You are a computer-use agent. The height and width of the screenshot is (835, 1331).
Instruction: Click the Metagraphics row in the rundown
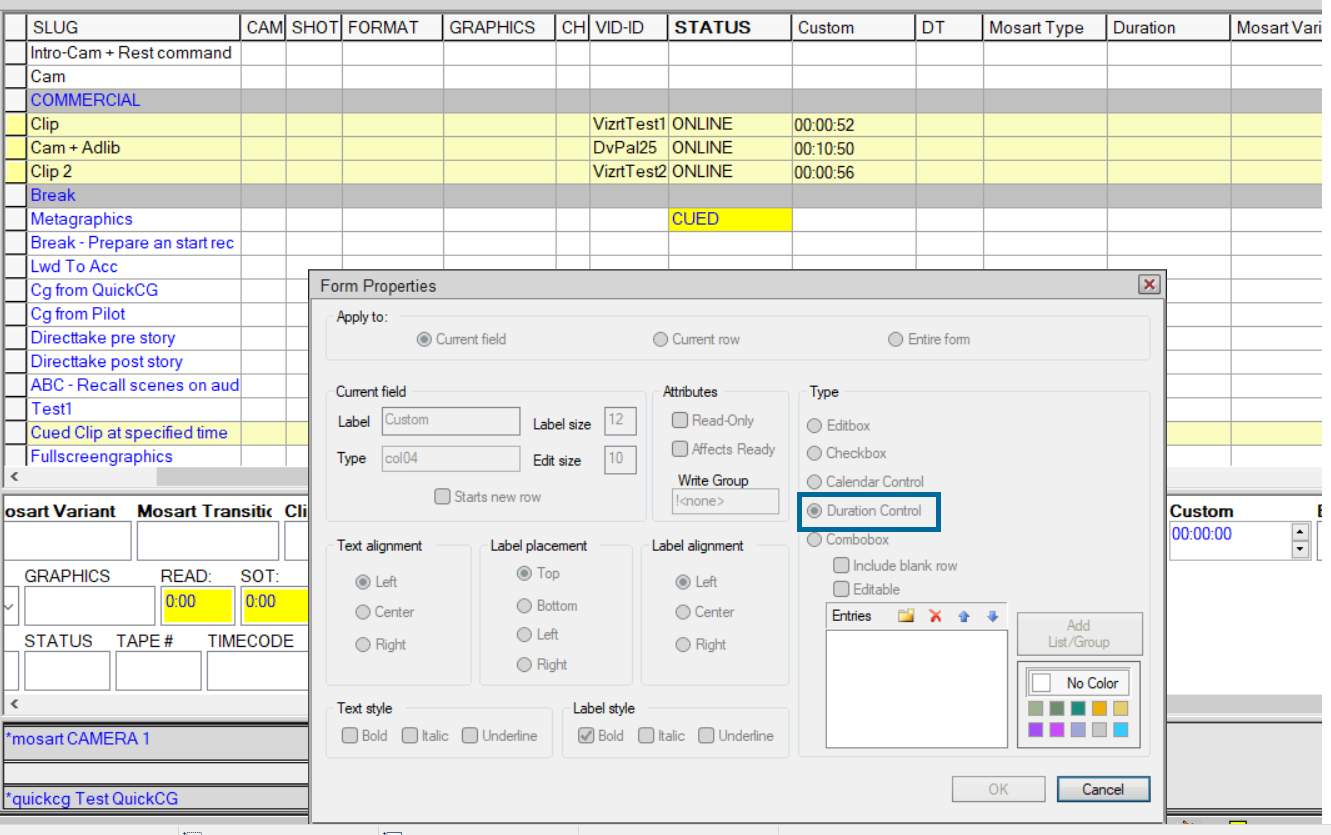pyautogui.click(x=81, y=219)
